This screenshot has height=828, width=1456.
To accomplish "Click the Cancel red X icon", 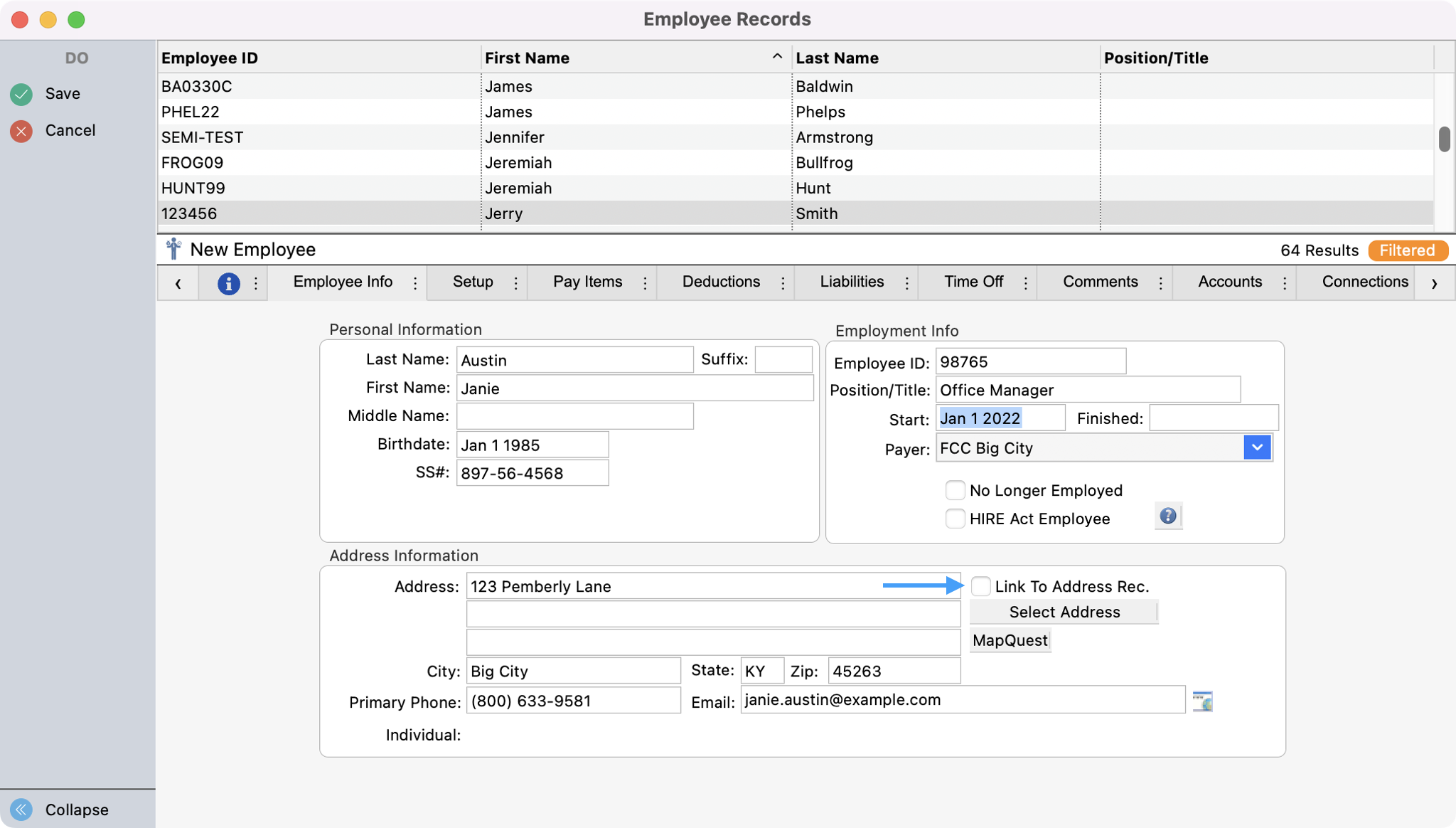I will click(x=20, y=130).
